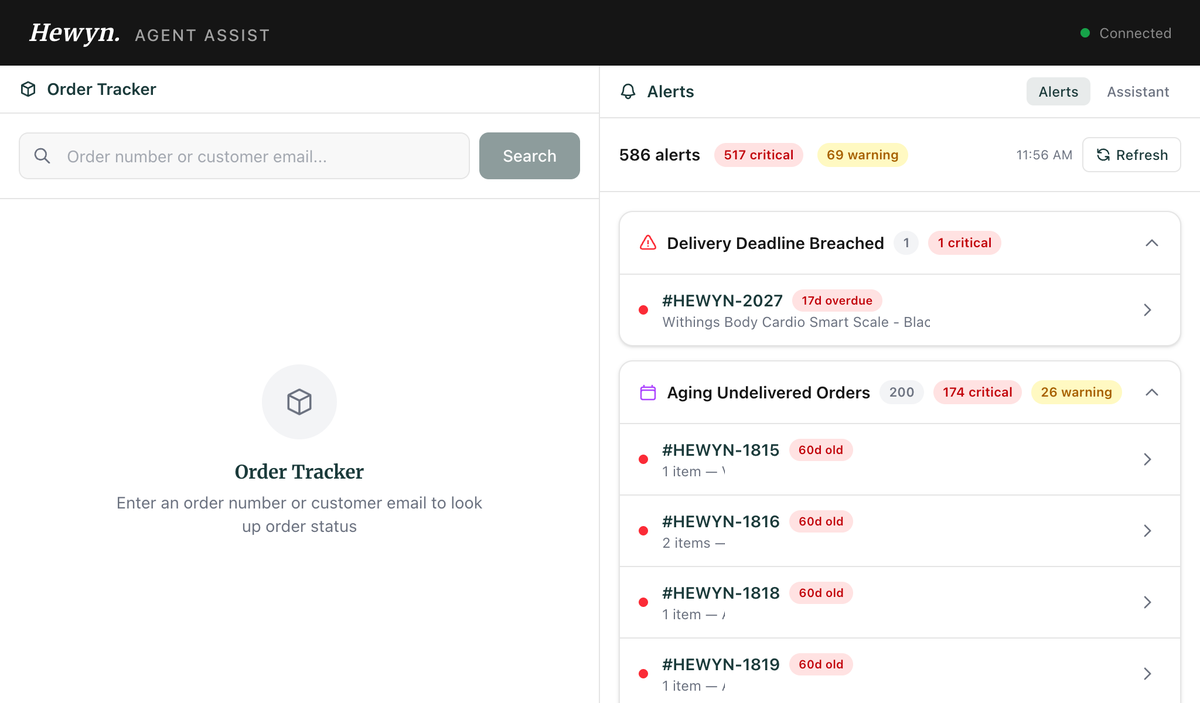Open details for order #HEWYN-1816
The image size is (1200, 703).
coord(1147,531)
